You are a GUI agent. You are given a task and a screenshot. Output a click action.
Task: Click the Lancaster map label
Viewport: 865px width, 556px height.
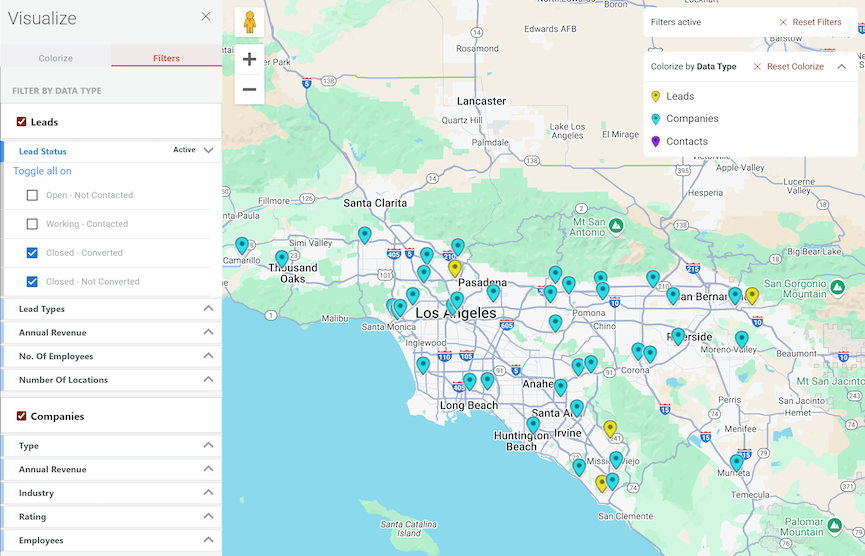click(481, 101)
